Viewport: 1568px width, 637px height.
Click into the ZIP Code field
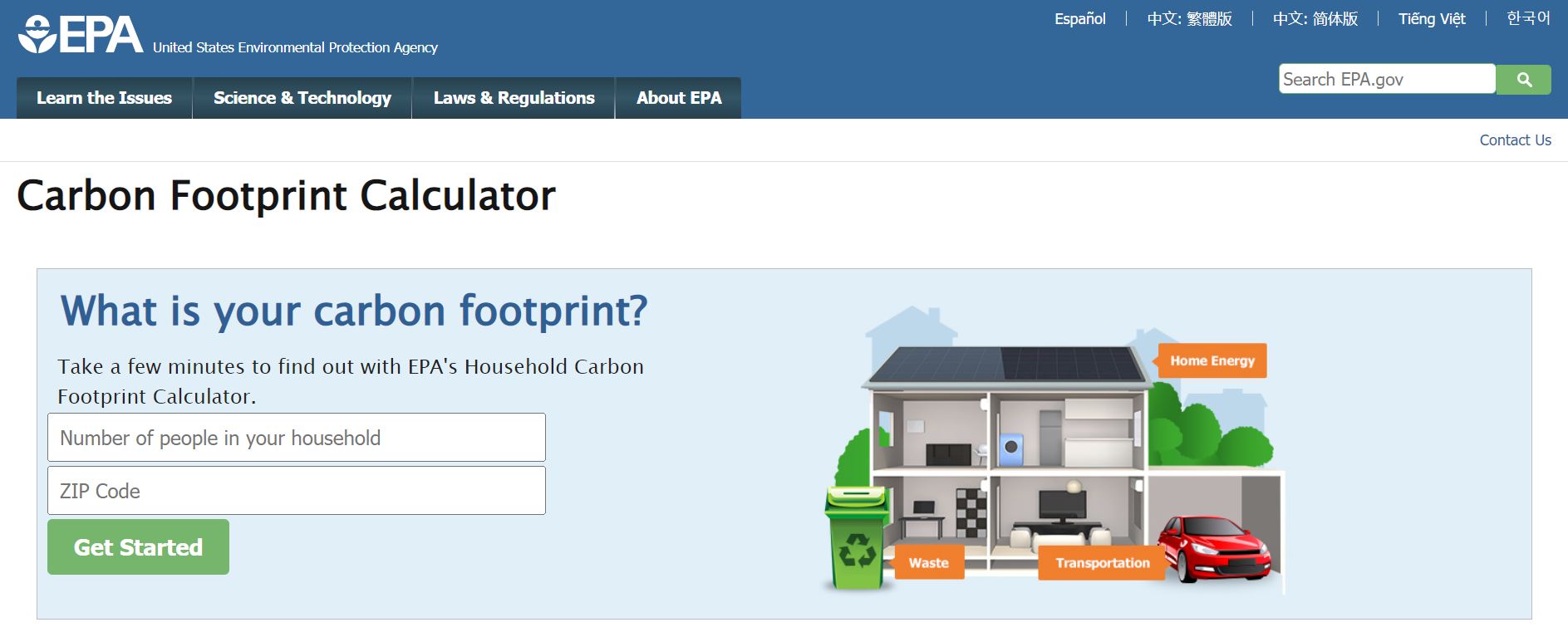(x=297, y=491)
